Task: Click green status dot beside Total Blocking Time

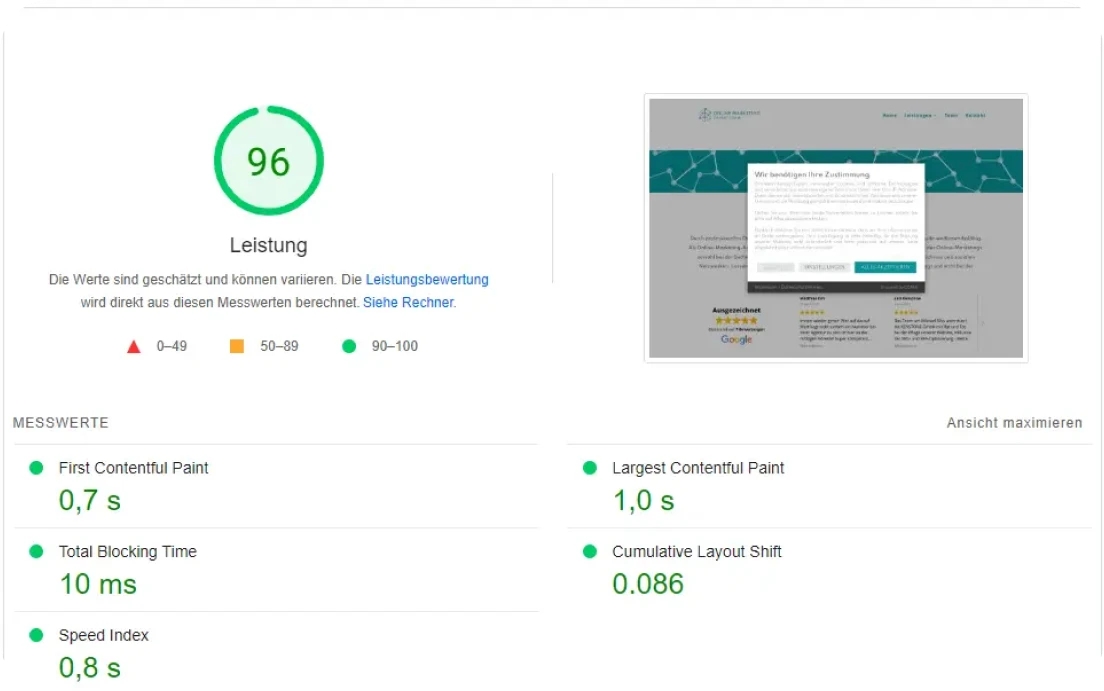Action: [x=37, y=552]
